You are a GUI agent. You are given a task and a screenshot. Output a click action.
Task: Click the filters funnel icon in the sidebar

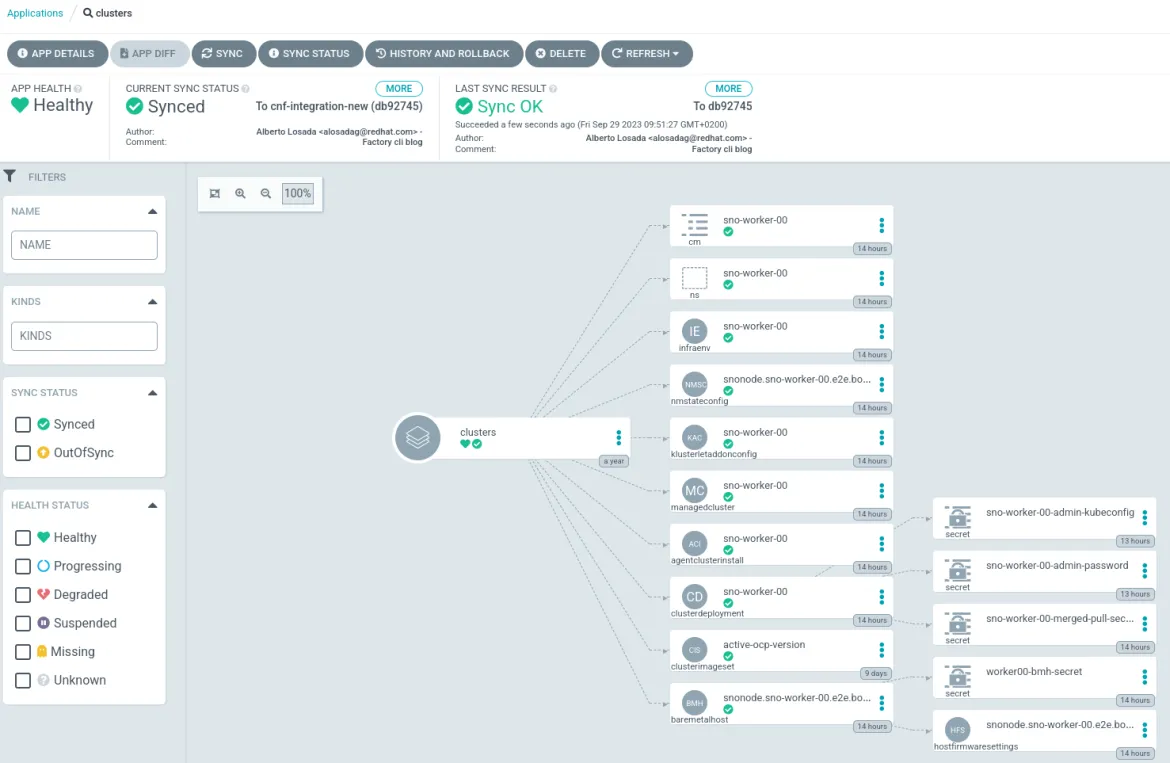coord(10,177)
